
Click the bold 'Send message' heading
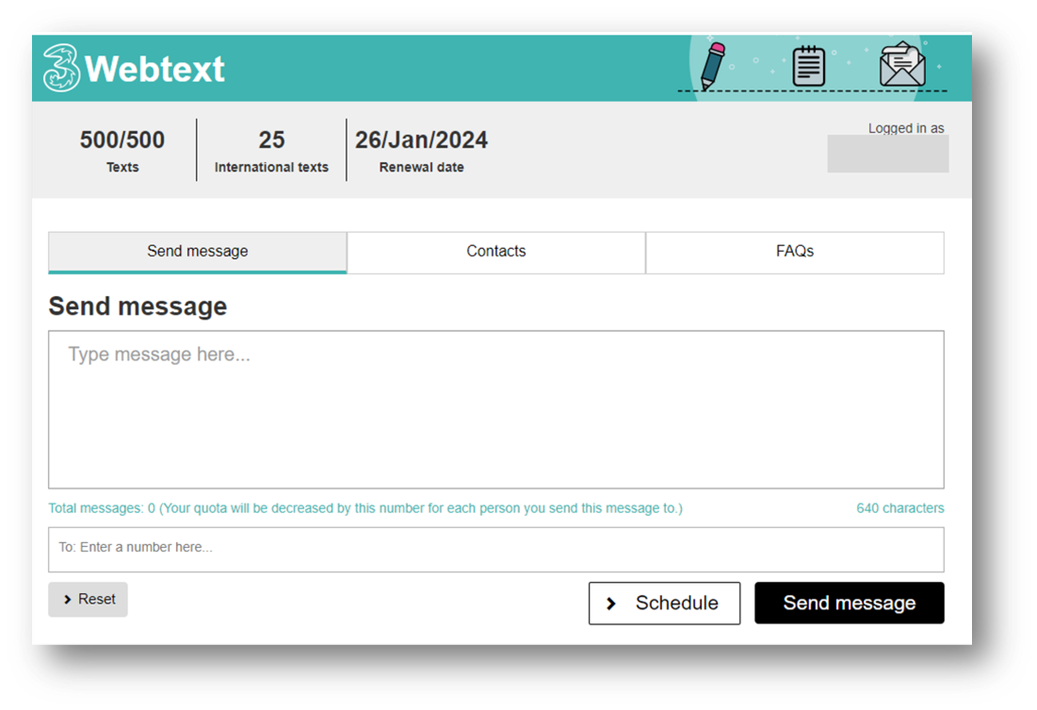138,306
